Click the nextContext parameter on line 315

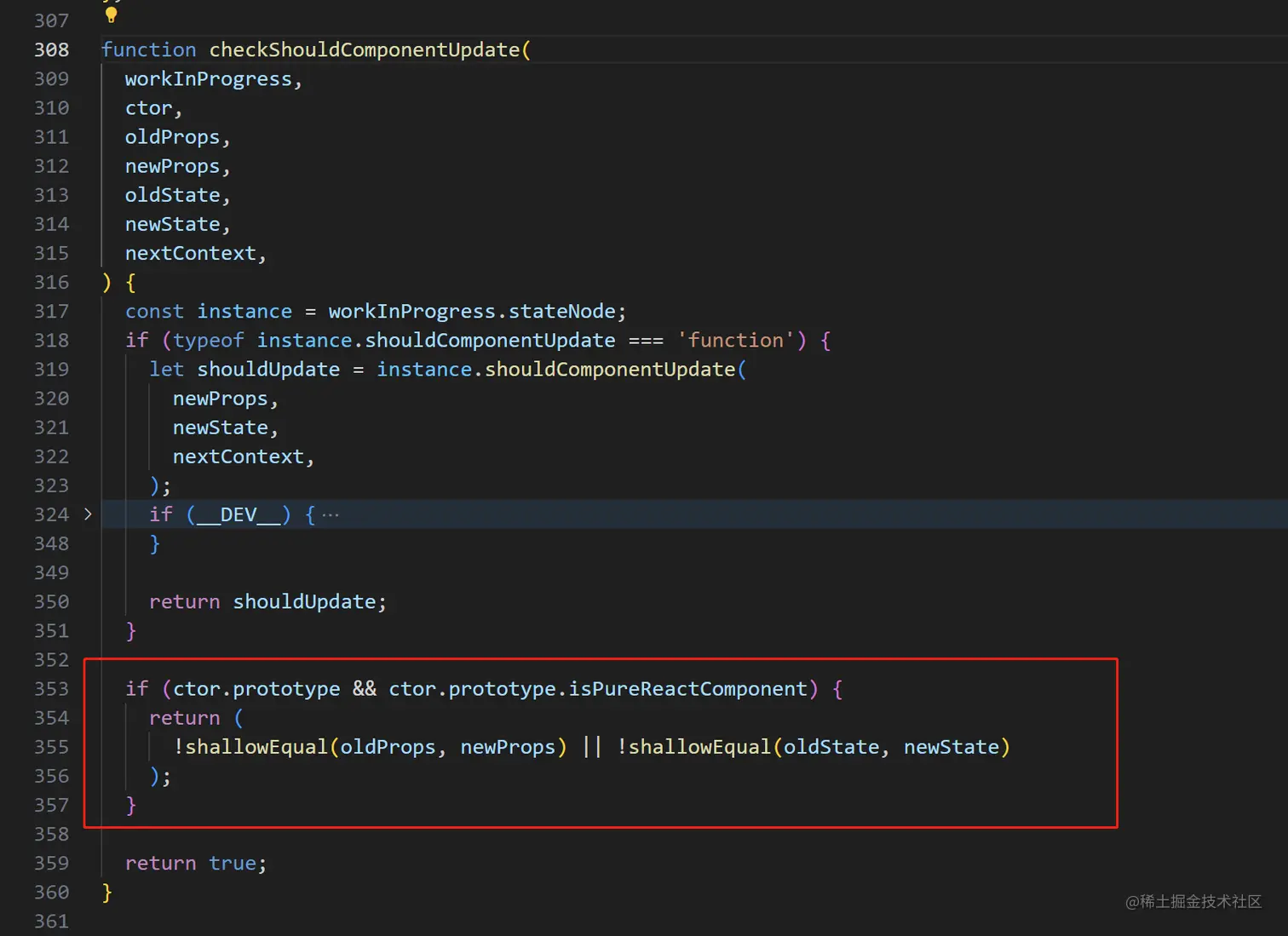tap(191, 253)
